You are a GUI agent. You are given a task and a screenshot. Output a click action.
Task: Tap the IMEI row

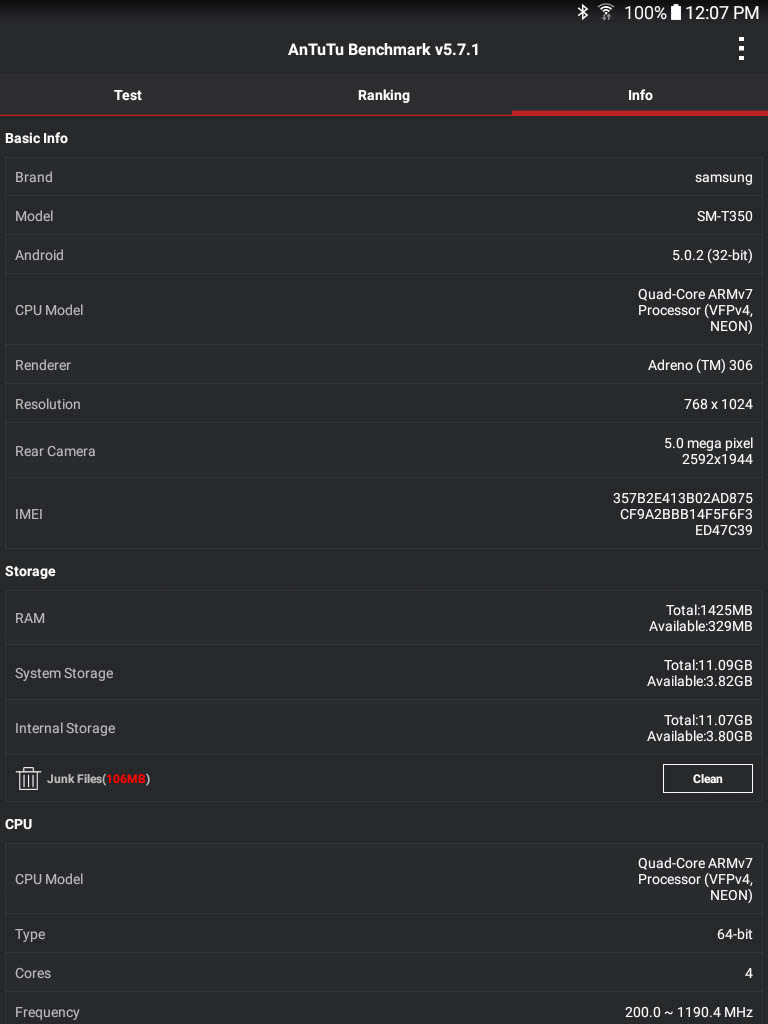point(384,514)
